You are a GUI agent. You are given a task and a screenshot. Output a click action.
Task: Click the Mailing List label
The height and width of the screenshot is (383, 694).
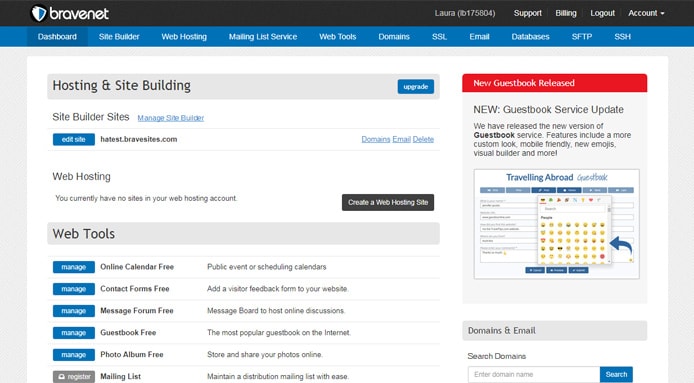(x=120, y=376)
